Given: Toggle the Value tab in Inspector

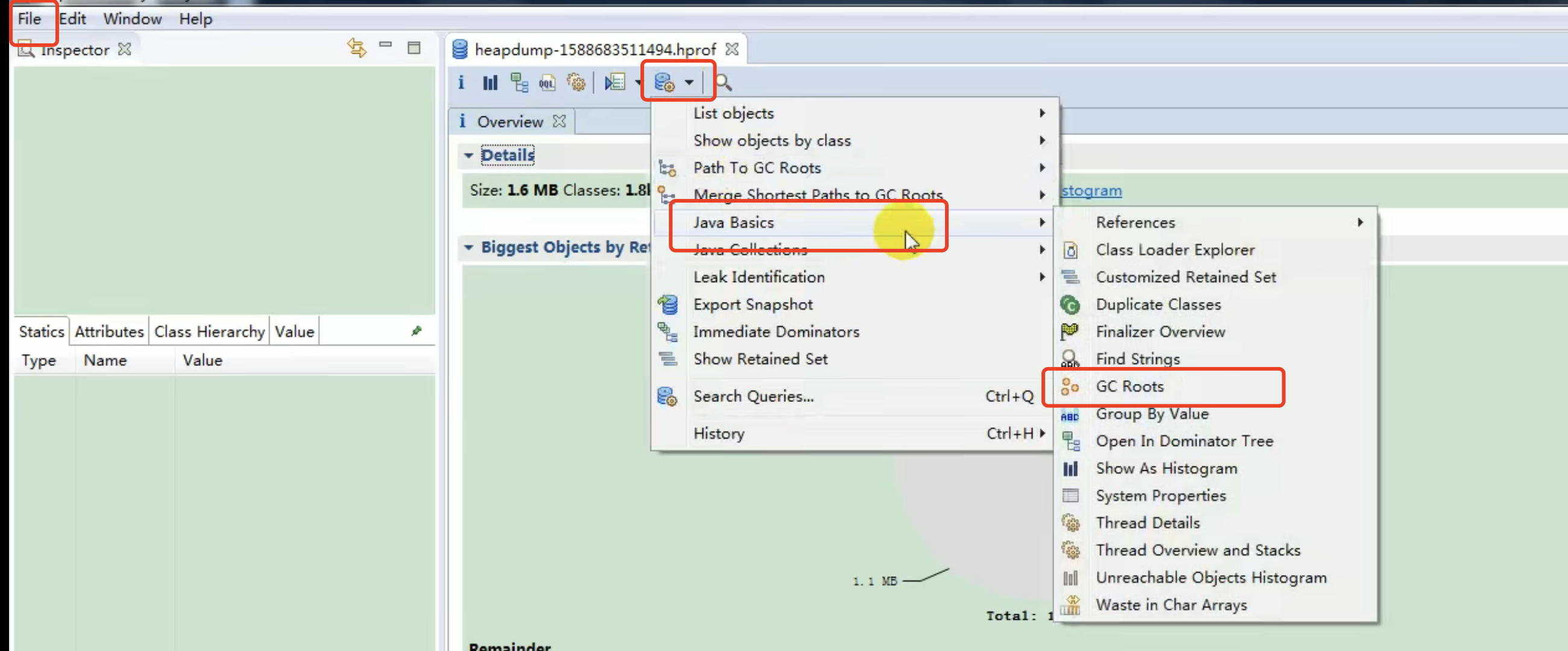Looking at the screenshot, I should [x=295, y=331].
